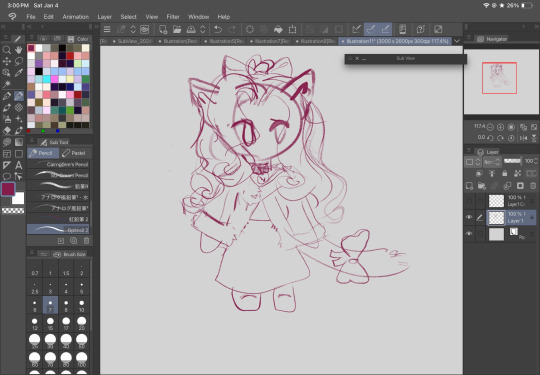Click the New canvas icon in command bar
540x375 pixels.
(x=163, y=29)
